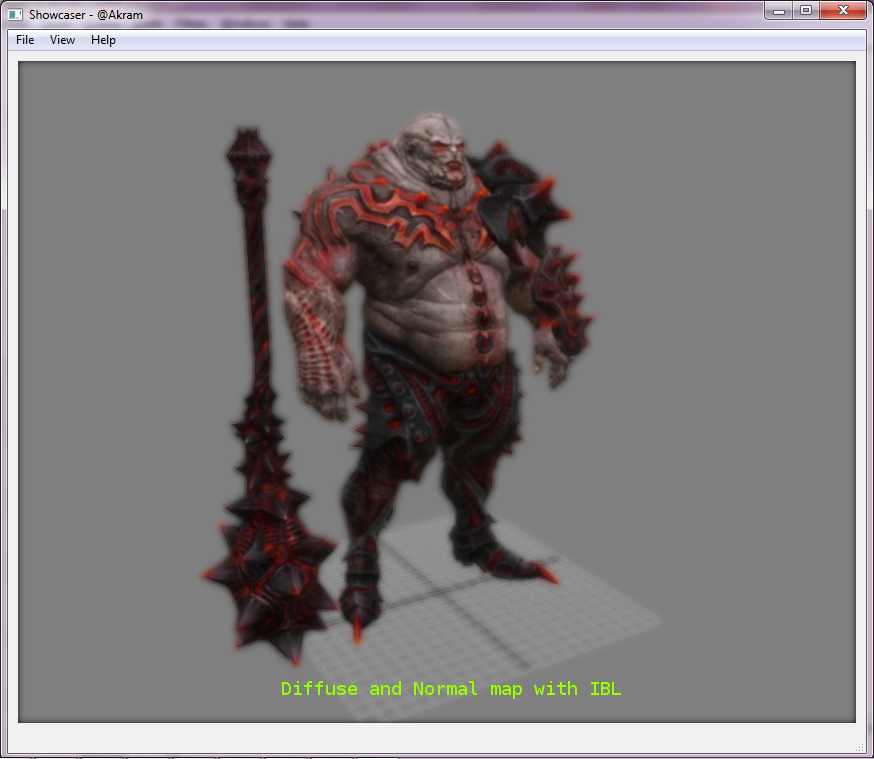
Task: Open the View menu
Action: point(62,40)
